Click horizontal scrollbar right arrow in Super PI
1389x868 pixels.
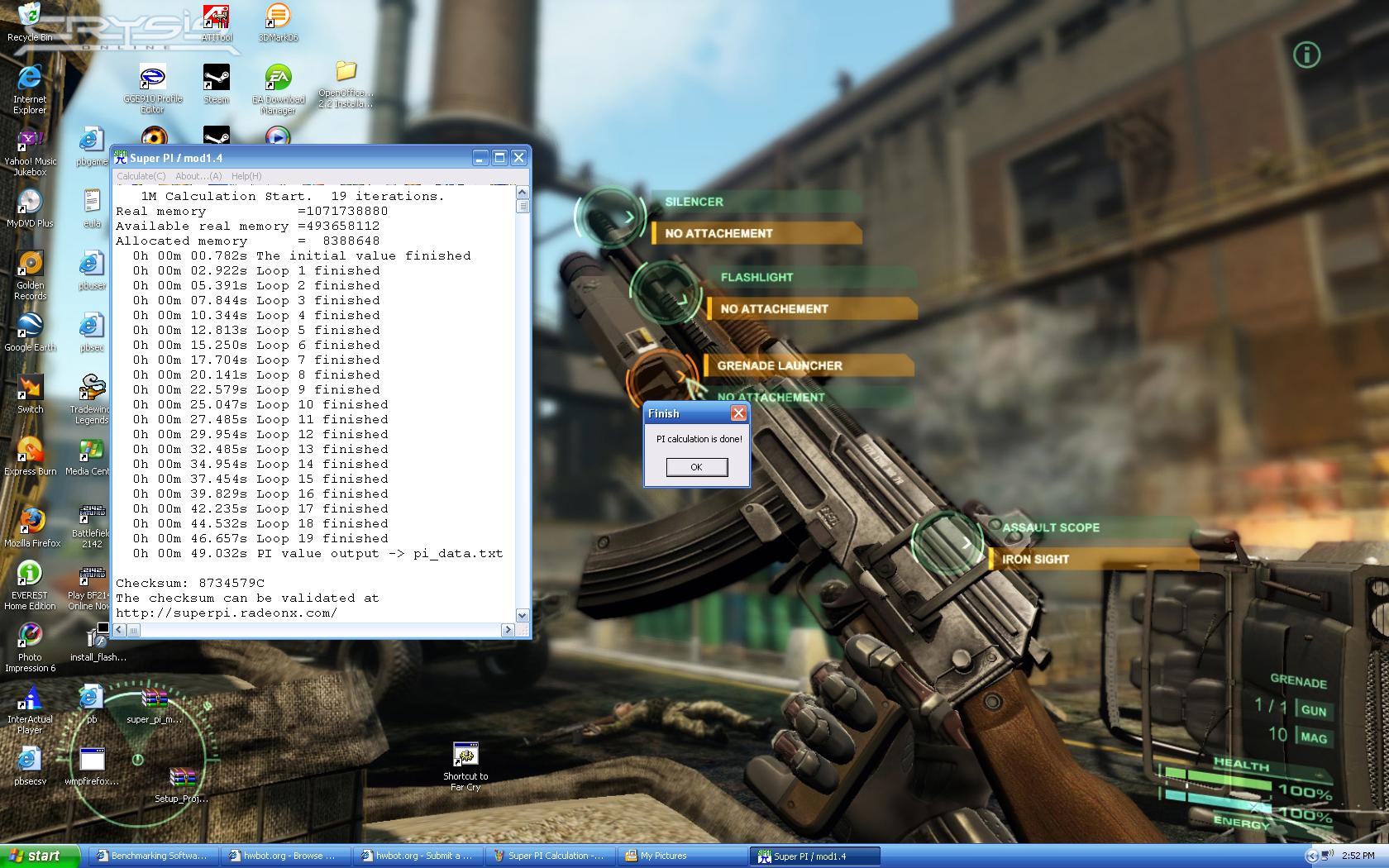coord(508,630)
